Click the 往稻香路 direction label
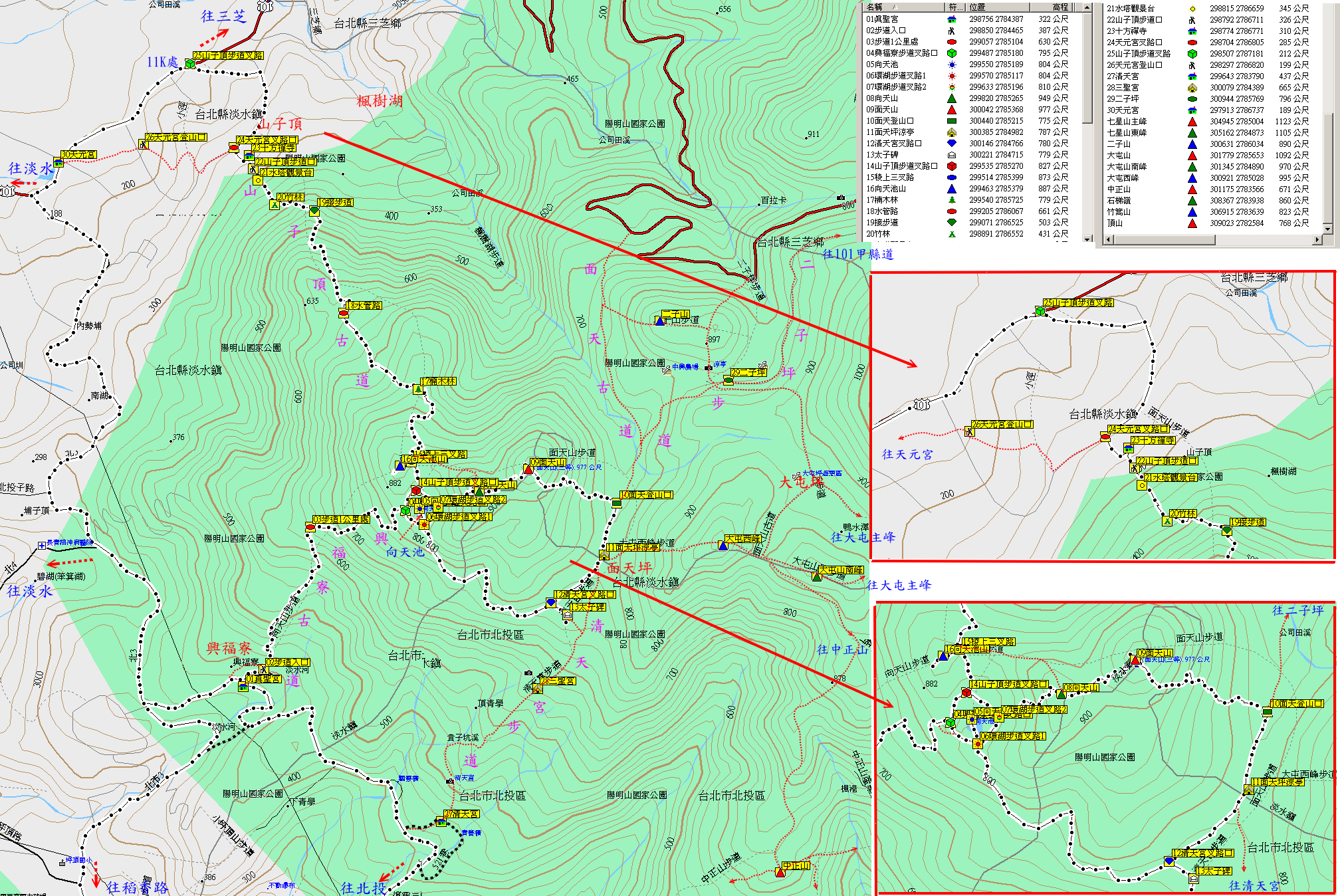Image resolution: width=1340 pixels, height=896 pixels. (137, 887)
